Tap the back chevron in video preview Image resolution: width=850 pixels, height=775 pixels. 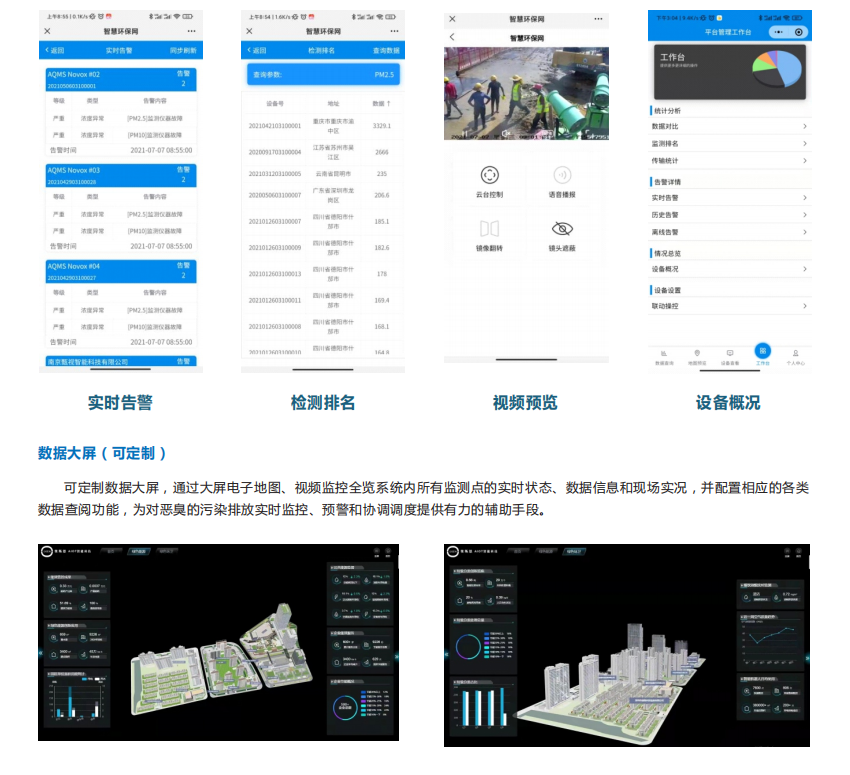[x=452, y=37]
